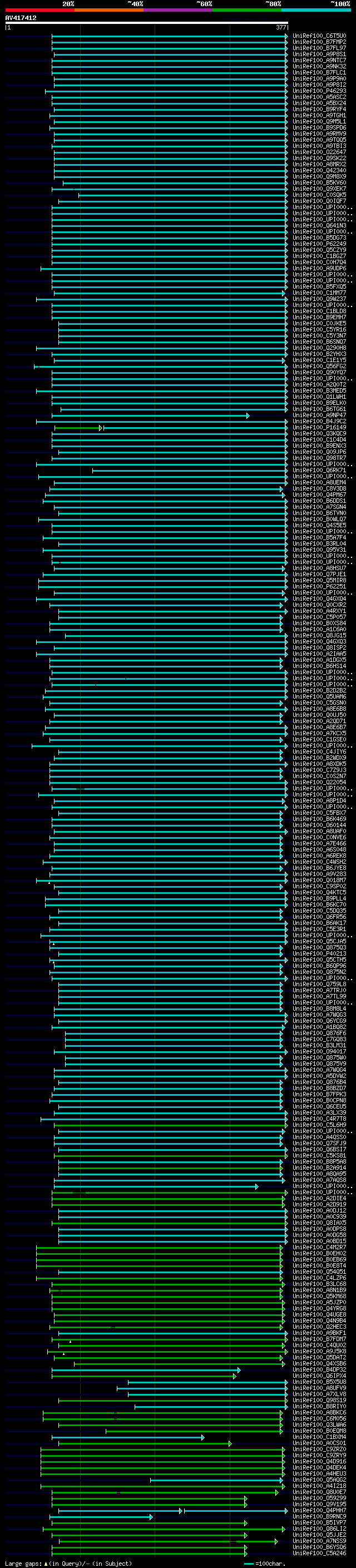Select hit label UniRef100_B9SPD6
Image resolution: width=356 pixels, height=1568 pixels.
pyautogui.click(x=319, y=128)
